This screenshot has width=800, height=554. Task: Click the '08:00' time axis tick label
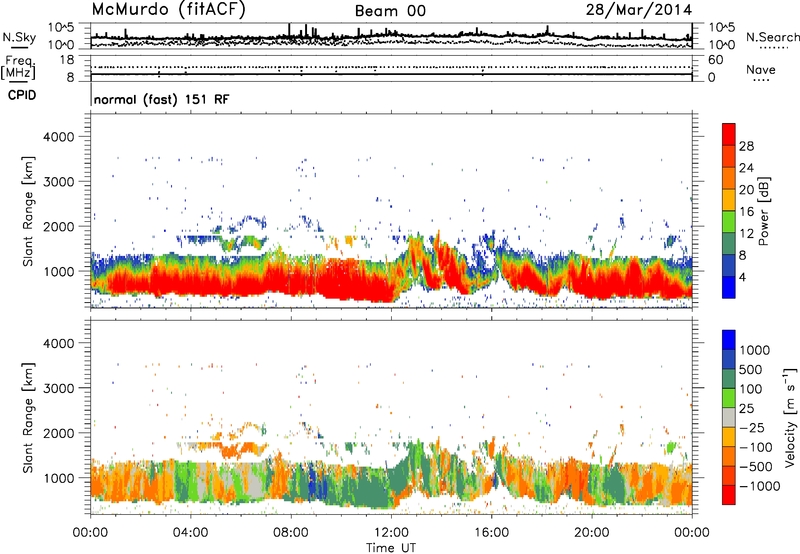pos(290,533)
